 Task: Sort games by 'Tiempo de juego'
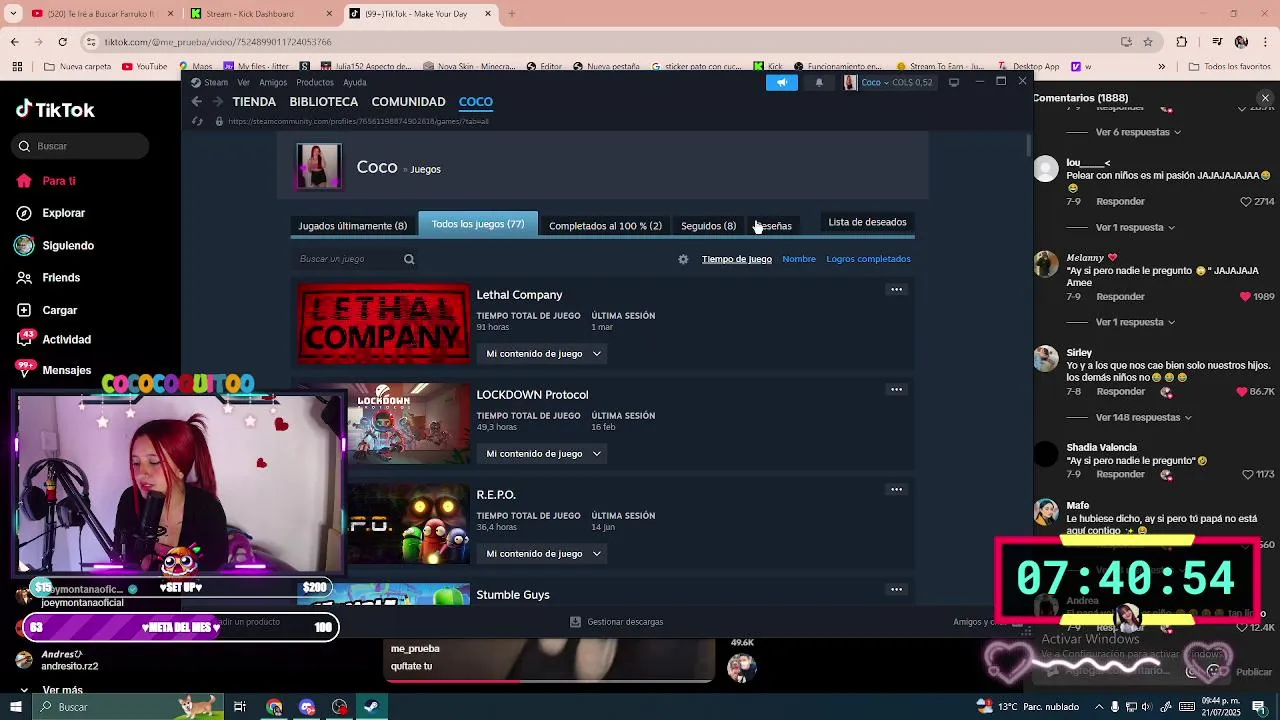coord(737,259)
